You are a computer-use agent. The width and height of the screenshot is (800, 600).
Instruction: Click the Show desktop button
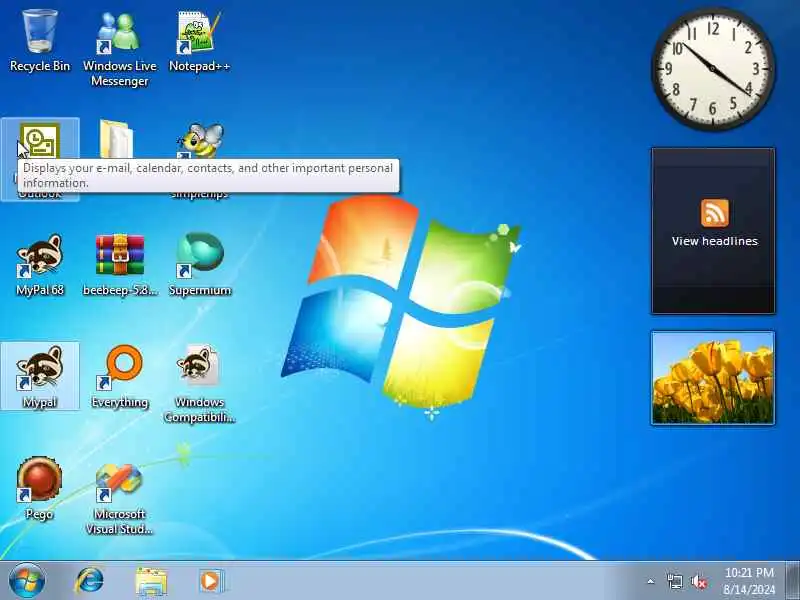point(793,581)
